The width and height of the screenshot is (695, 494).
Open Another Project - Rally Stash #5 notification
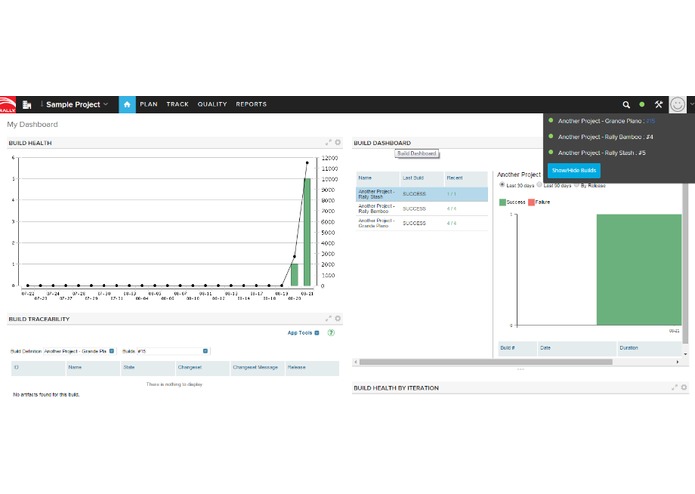(601, 153)
